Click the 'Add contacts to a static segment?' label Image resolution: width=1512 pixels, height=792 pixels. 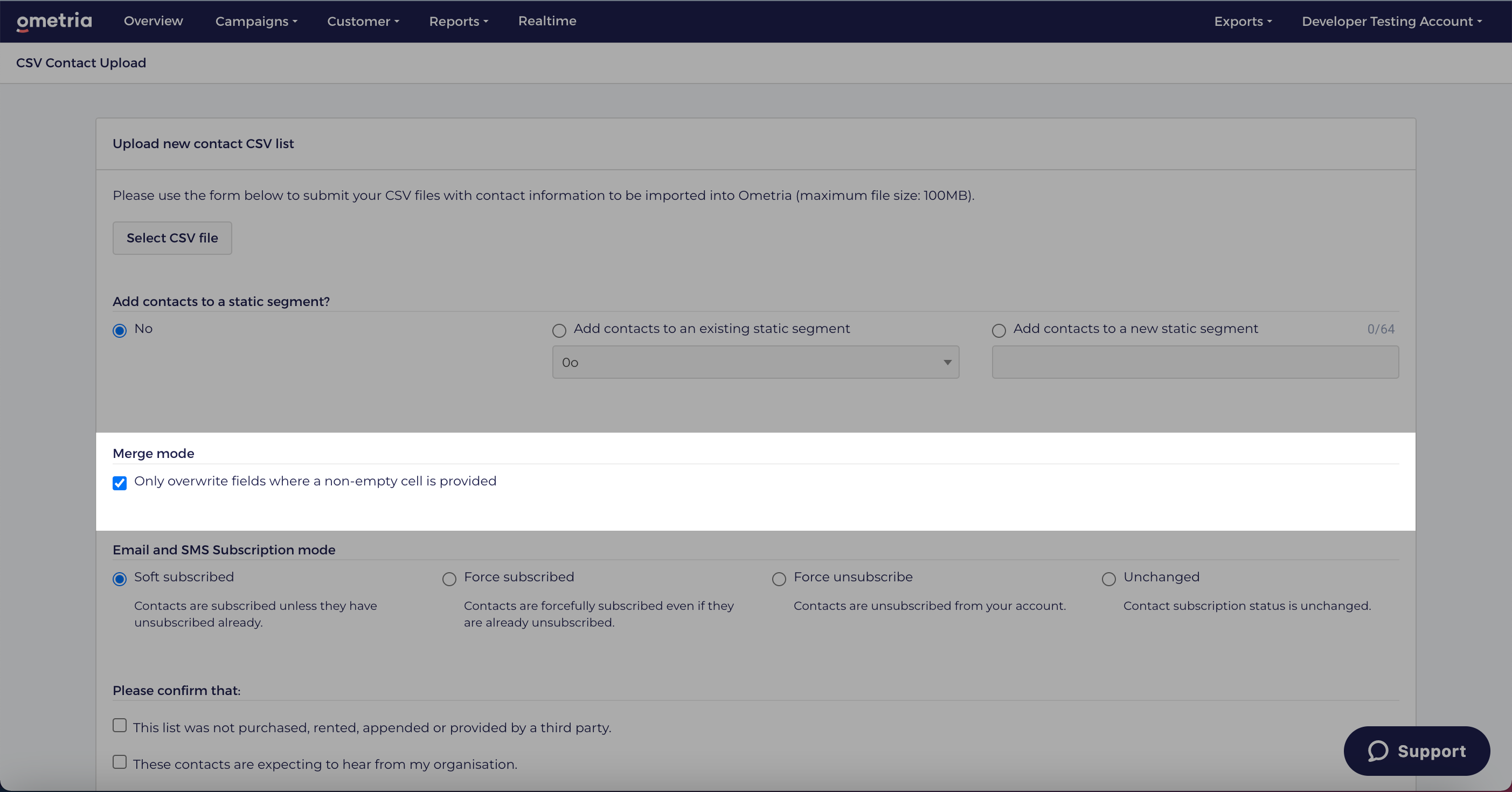coord(221,302)
